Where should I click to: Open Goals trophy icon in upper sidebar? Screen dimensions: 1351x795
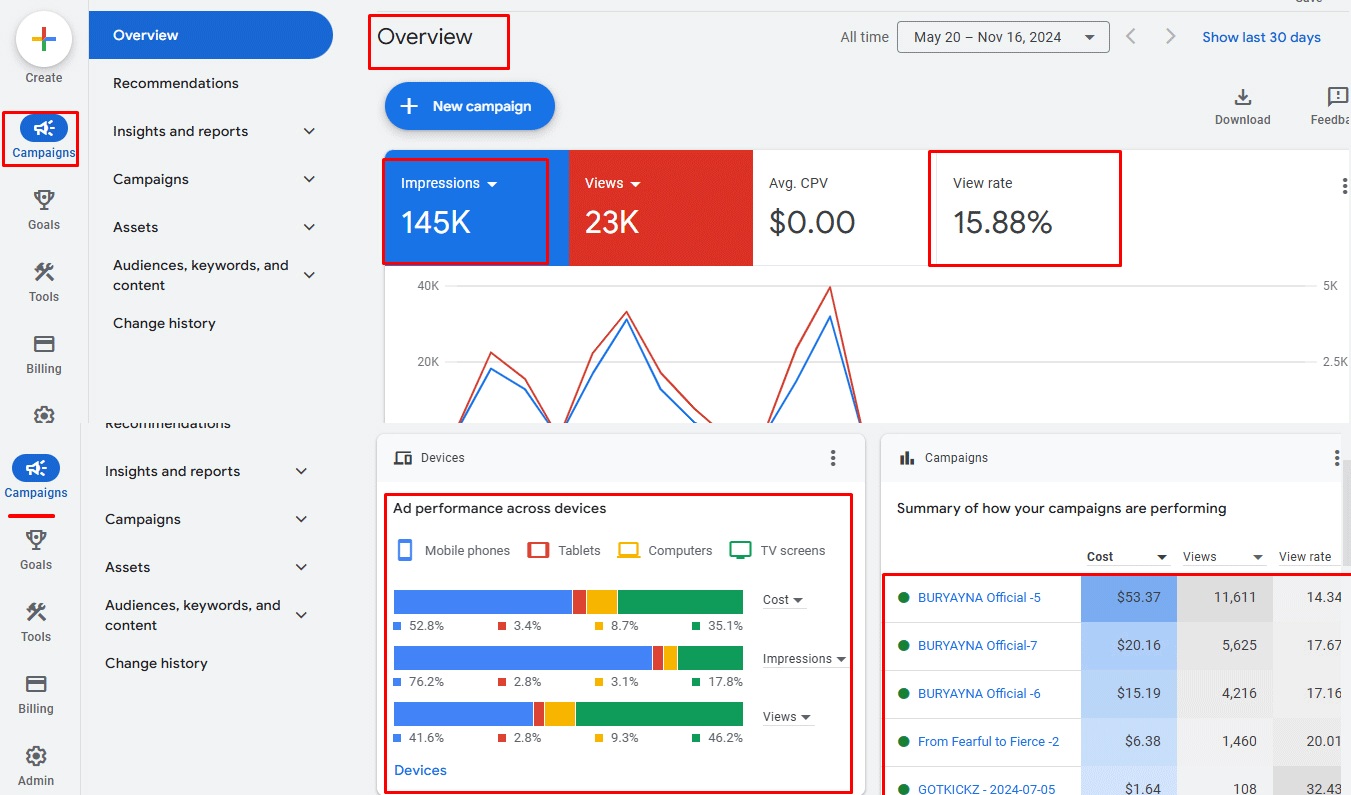[44, 199]
